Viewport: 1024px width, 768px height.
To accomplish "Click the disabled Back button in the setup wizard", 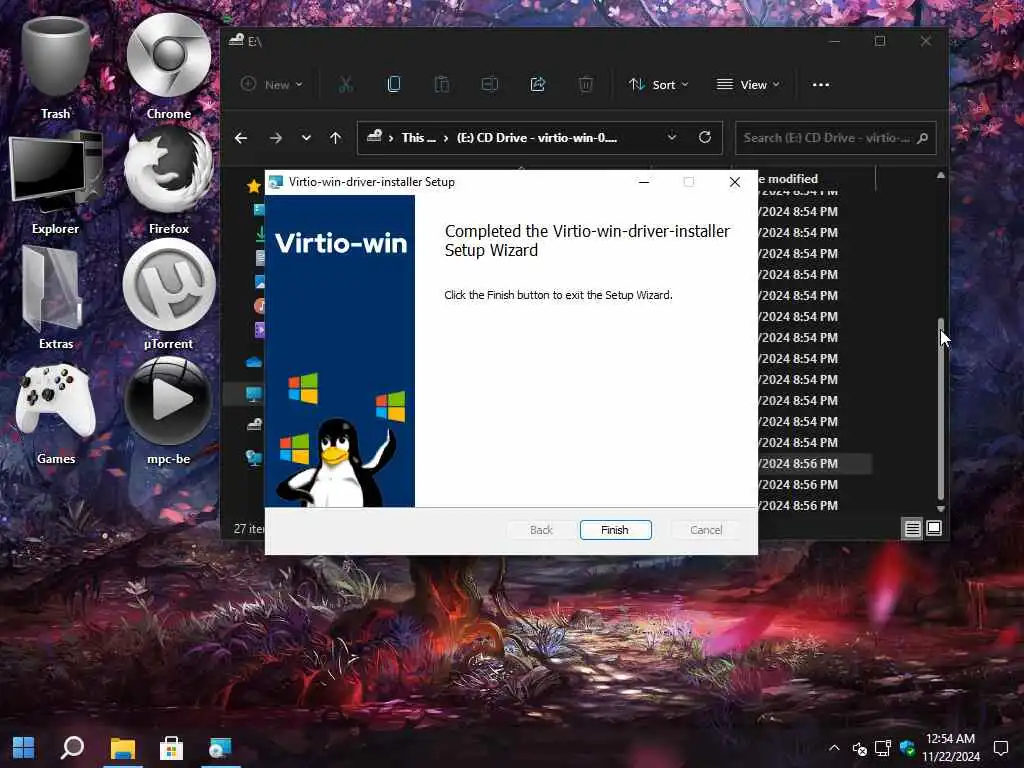I will (x=541, y=530).
